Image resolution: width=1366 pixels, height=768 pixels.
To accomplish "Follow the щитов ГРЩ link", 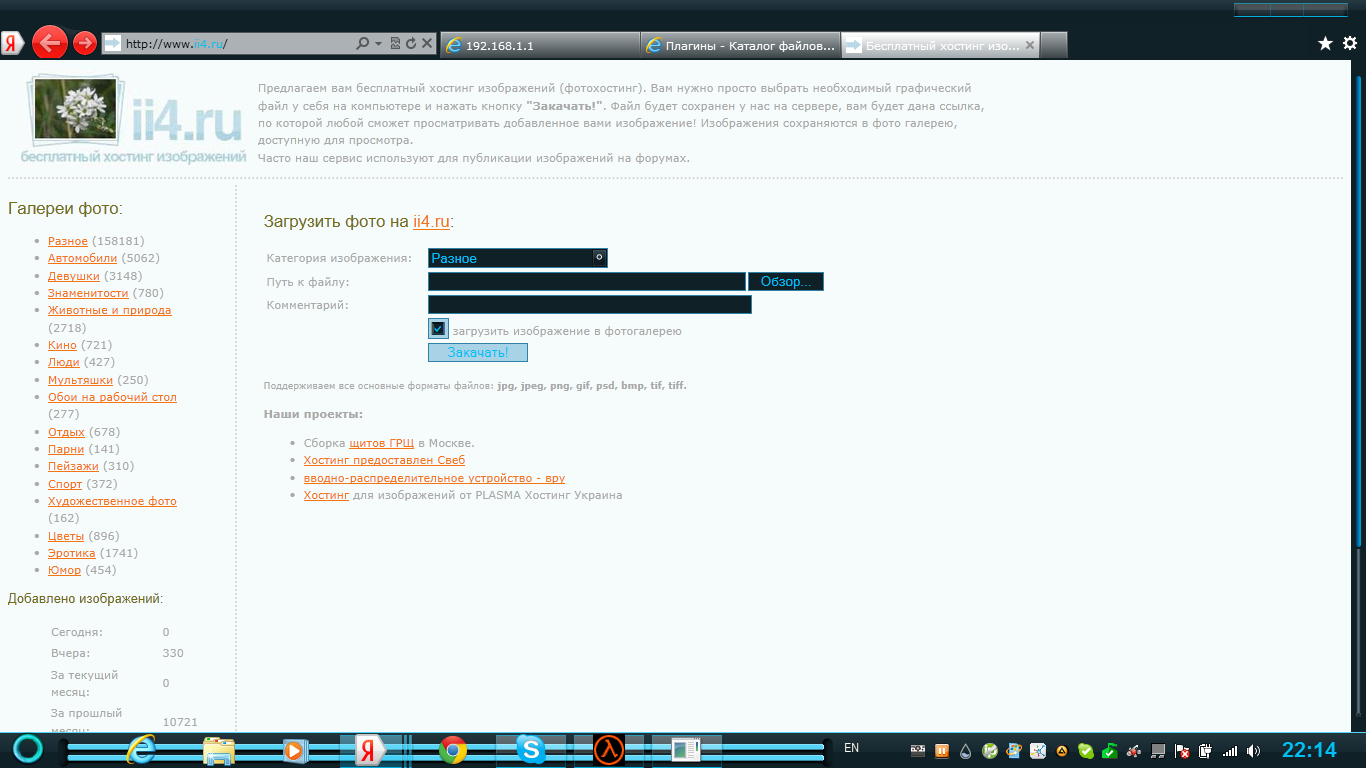I will 381,443.
